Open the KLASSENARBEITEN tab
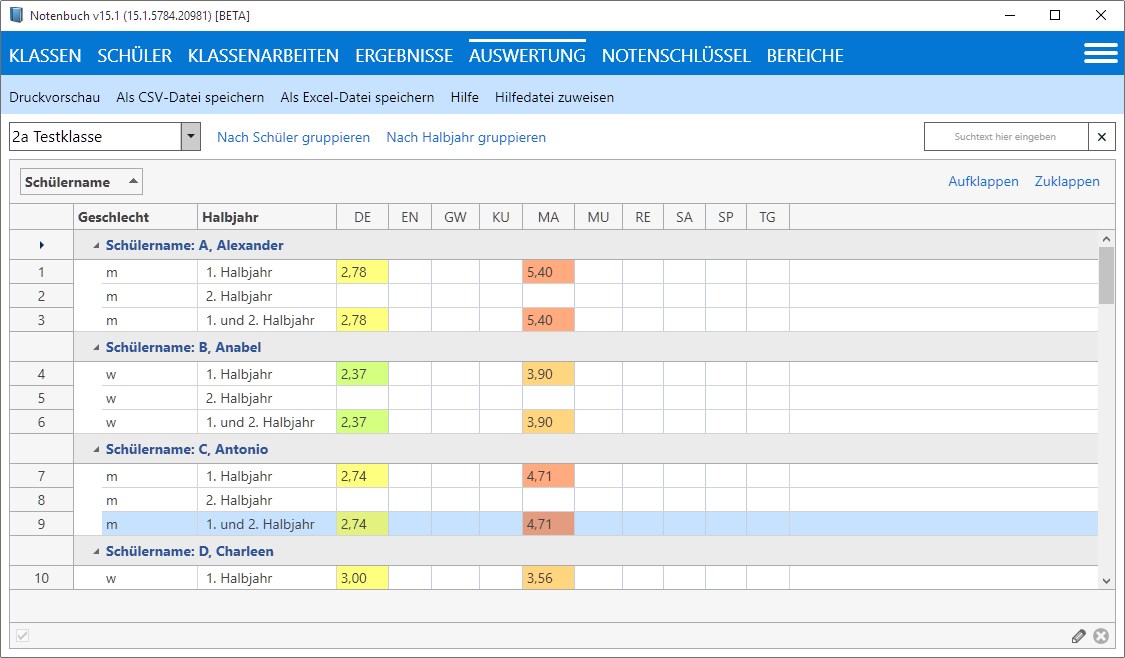Viewport: 1125px width, 658px height. click(x=263, y=56)
